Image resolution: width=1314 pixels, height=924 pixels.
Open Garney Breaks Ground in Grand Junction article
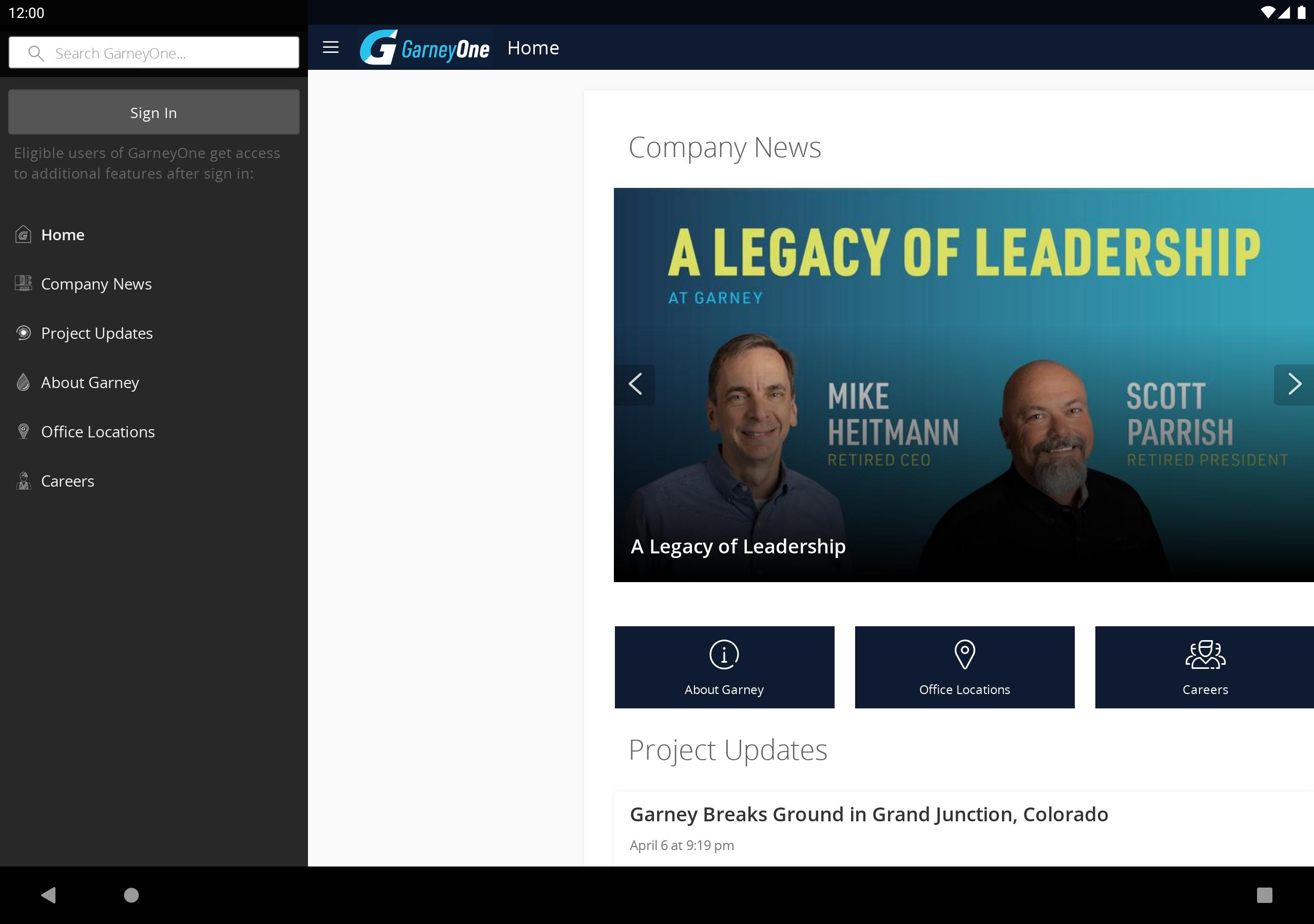[x=869, y=814]
